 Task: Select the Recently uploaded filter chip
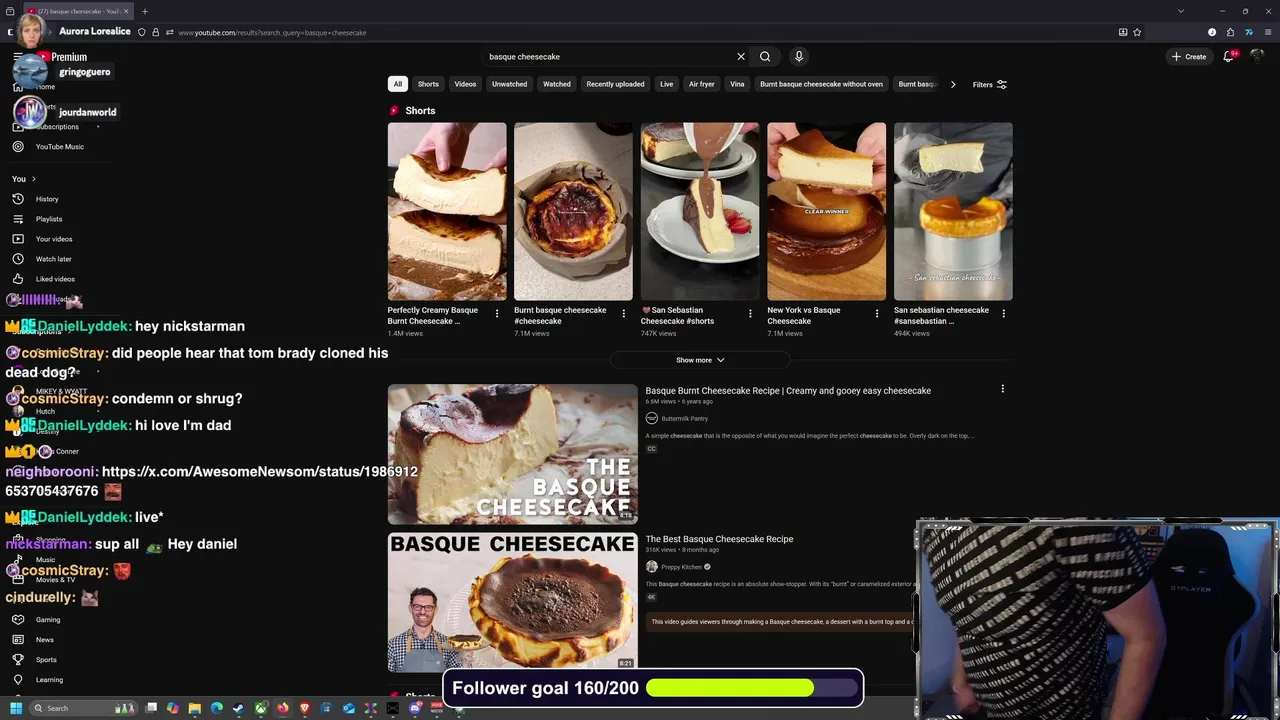(x=615, y=84)
